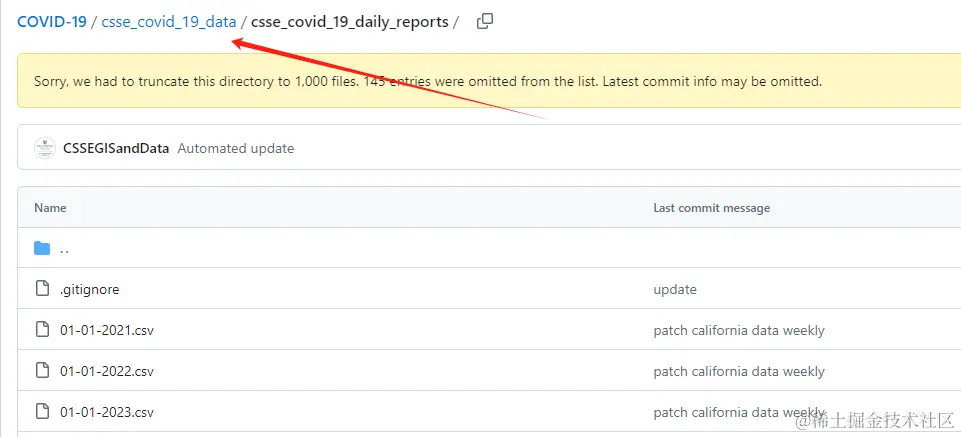Click the 'Name' column header
The height and width of the screenshot is (437, 961).
(x=50, y=208)
